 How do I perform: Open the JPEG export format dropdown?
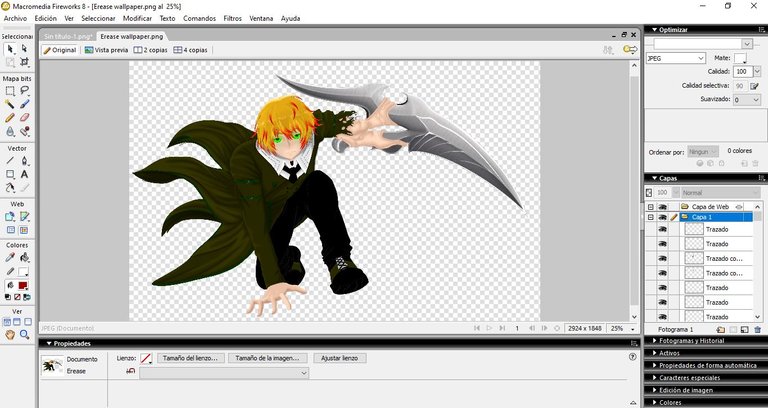(701, 58)
